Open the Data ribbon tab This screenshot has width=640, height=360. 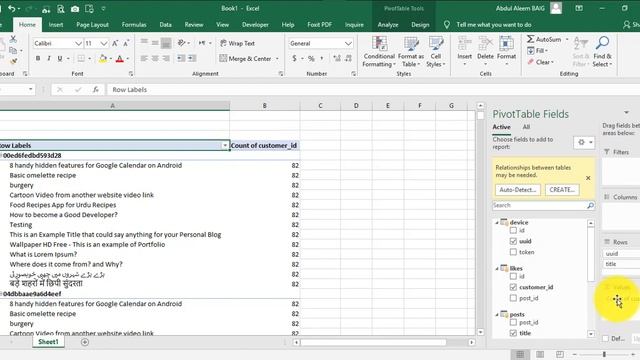click(x=165, y=25)
